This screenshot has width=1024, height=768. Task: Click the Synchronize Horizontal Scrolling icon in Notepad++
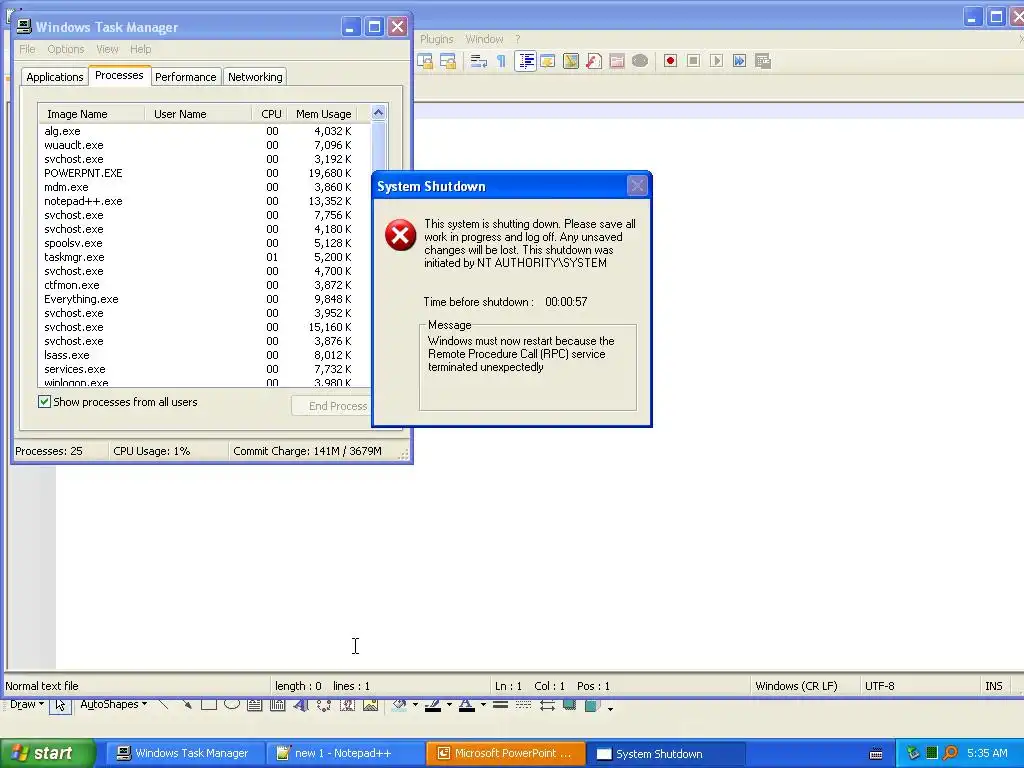point(448,61)
